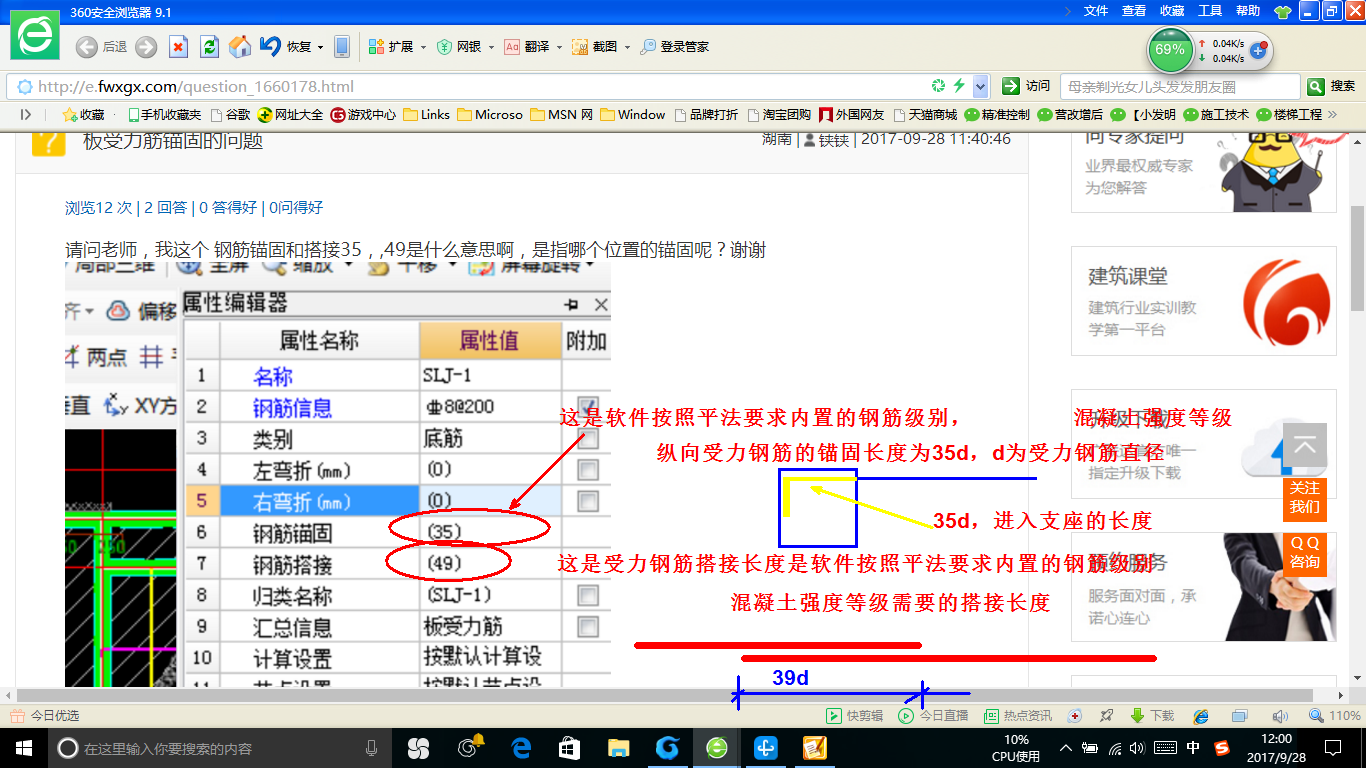This screenshot has height=768, width=1366.
Task: Open the 淘宝团购 bookmark
Action: pyautogui.click(x=780, y=114)
